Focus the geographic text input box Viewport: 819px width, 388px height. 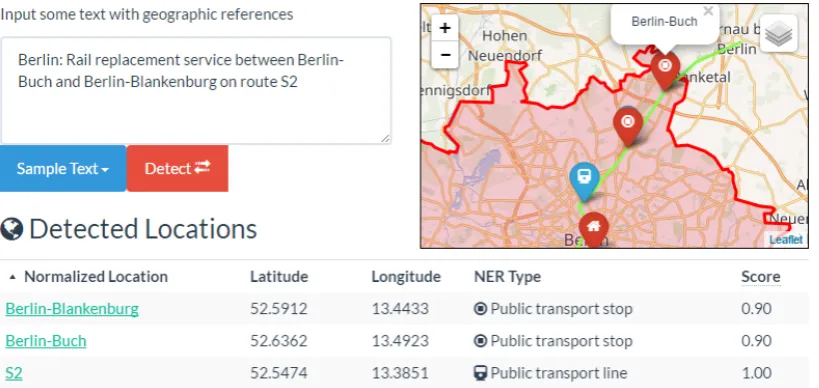point(195,91)
